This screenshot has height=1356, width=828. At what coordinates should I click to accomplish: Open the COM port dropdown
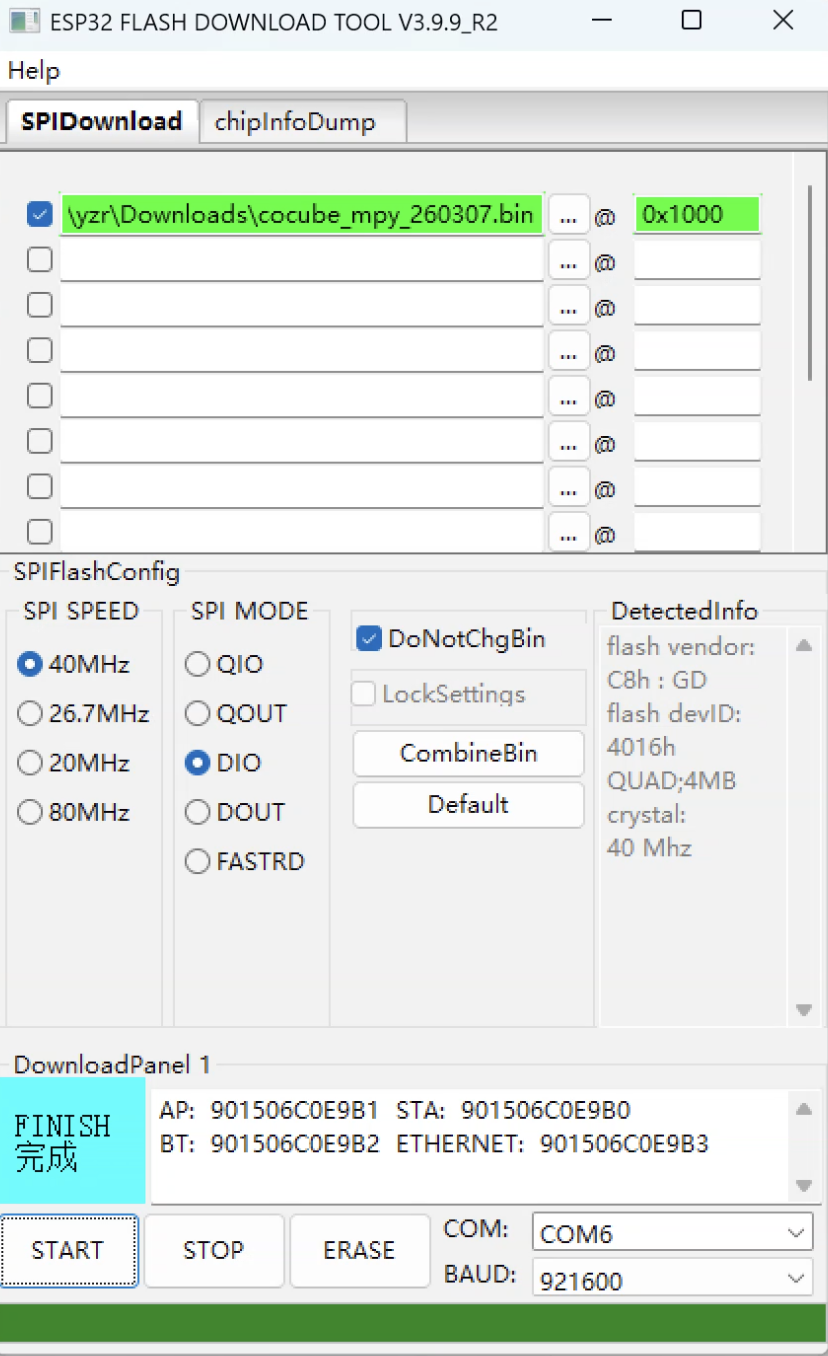point(672,1233)
